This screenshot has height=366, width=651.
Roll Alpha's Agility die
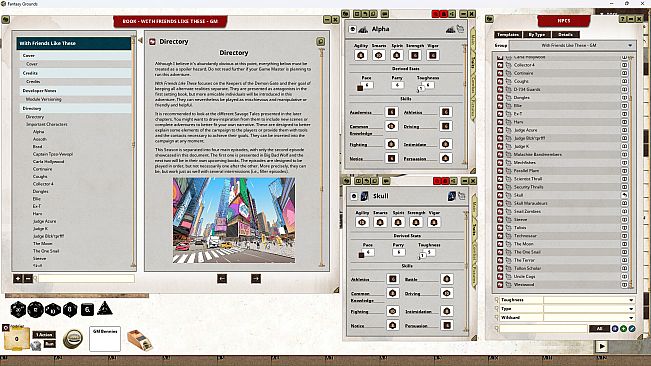pyautogui.click(x=360, y=55)
